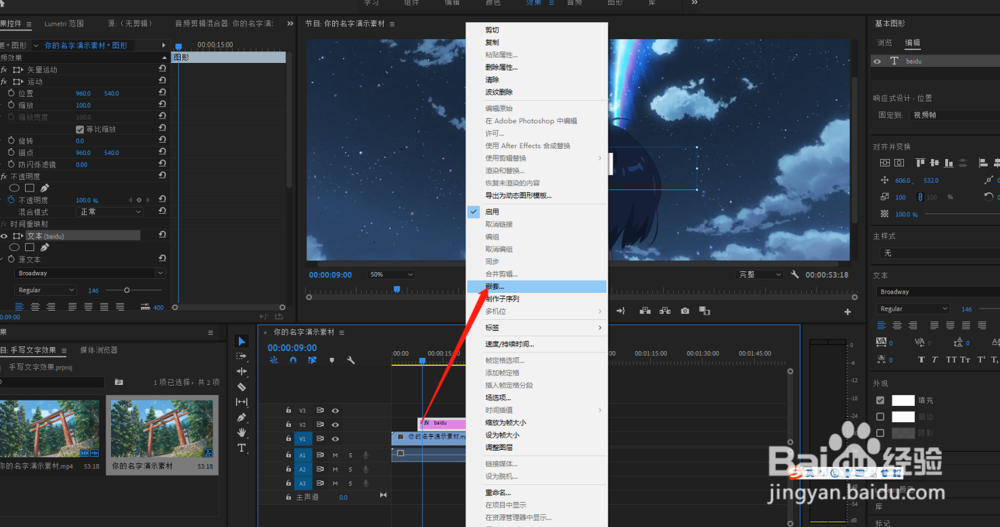Click the pink baidu clip on V2
Screen dimensions: 1000x527
[x=443, y=423]
